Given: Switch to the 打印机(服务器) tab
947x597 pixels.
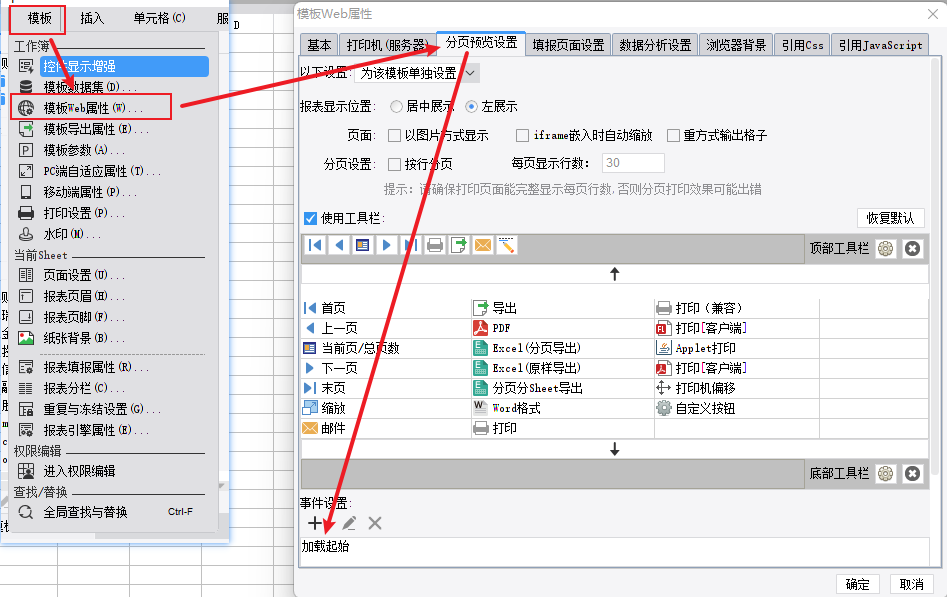Looking at the screenshot, I should pyautogui.click(x=388, y=45).
